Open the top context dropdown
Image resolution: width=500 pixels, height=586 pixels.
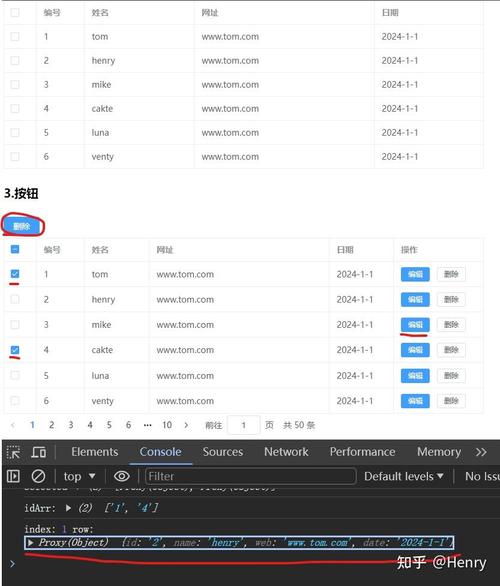point(79,476)
